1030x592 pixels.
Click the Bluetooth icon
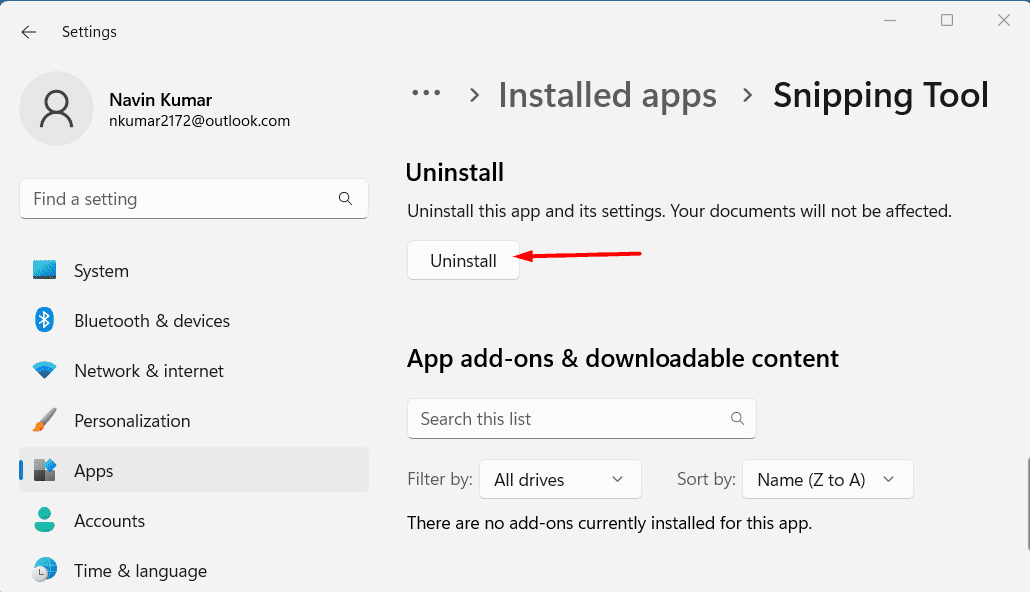[44, 320]
